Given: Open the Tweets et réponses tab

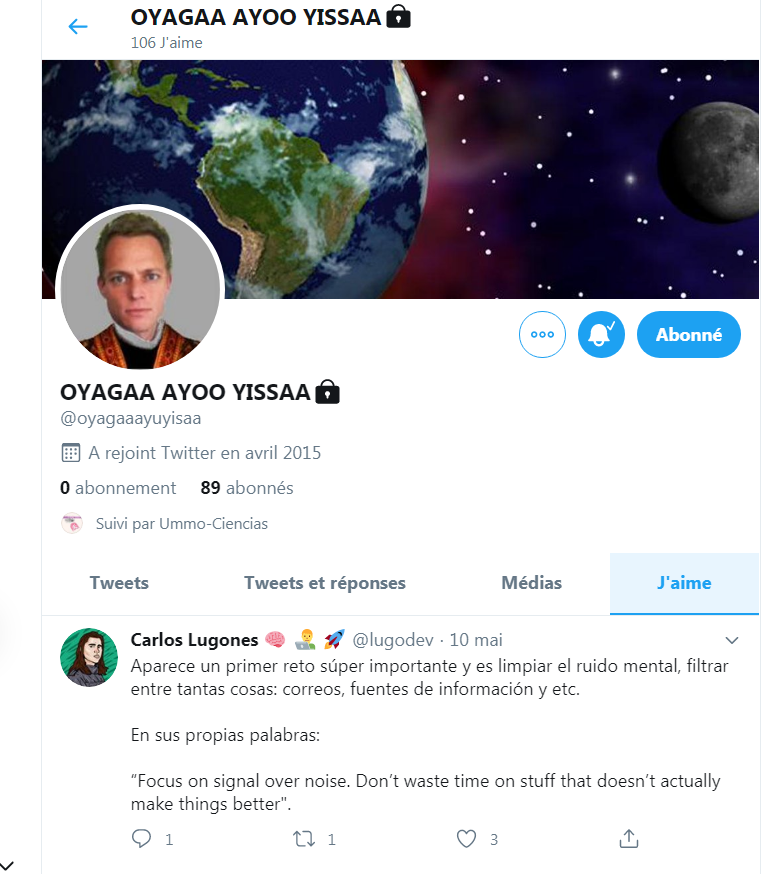Looking at the screenshot, I should coord(325,583).
